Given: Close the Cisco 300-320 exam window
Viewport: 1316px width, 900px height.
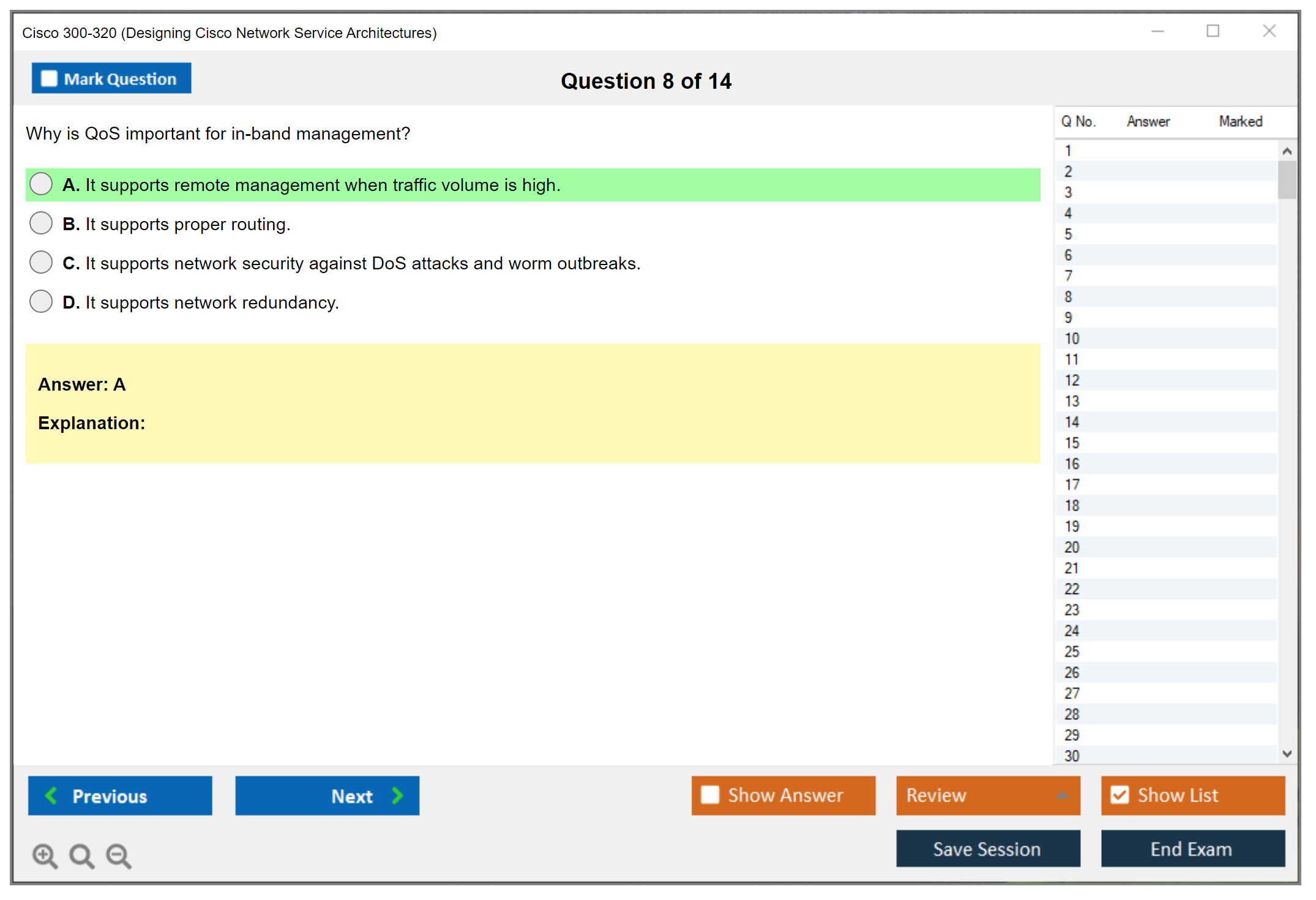Looking at the screenshot, I should (x=1269, y=31).
